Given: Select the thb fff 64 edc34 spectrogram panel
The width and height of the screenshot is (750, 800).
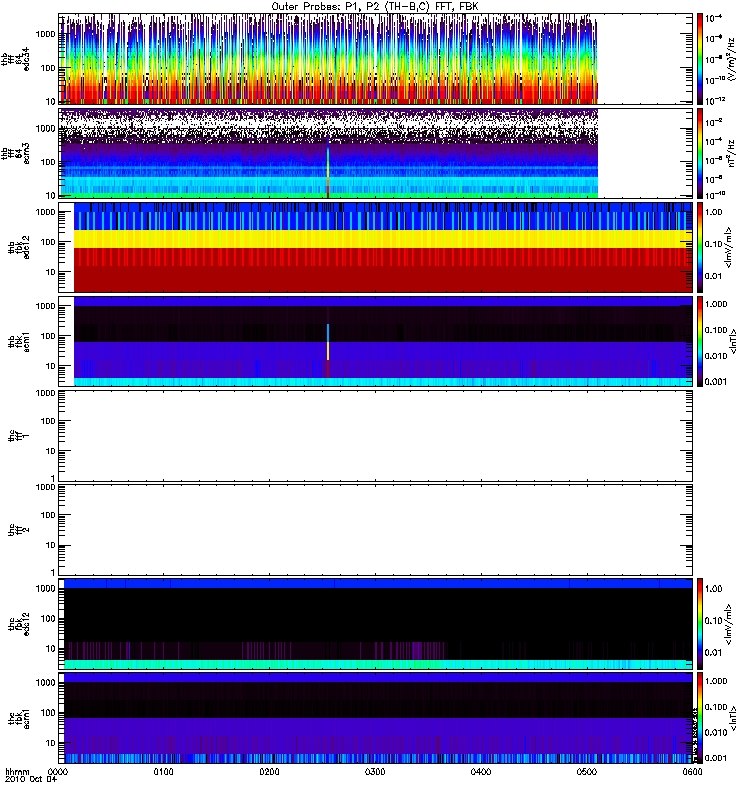Looking at the screenshot, I should tap(376, 59).
